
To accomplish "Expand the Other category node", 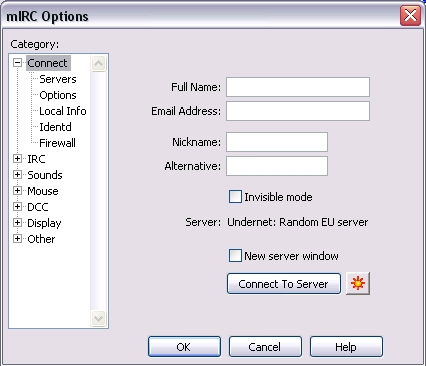I will [x=17, y=239].
